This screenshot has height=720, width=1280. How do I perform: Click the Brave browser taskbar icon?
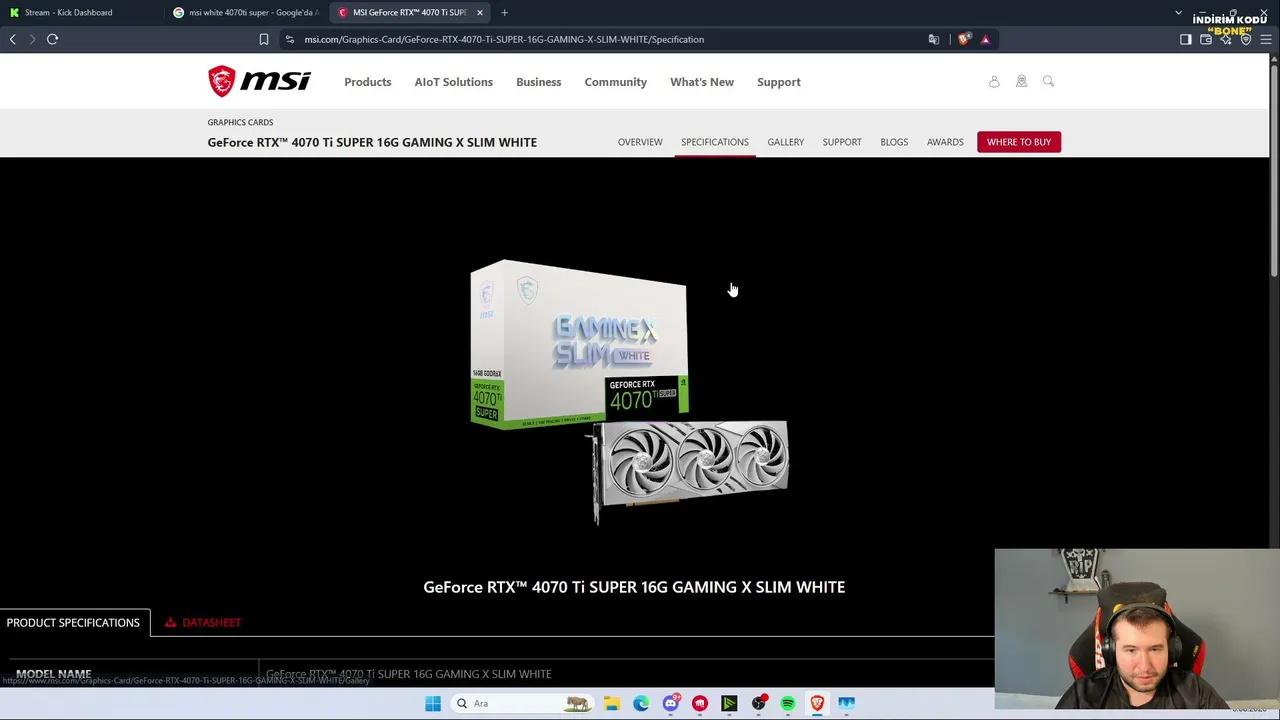click(x=817, y=703)
